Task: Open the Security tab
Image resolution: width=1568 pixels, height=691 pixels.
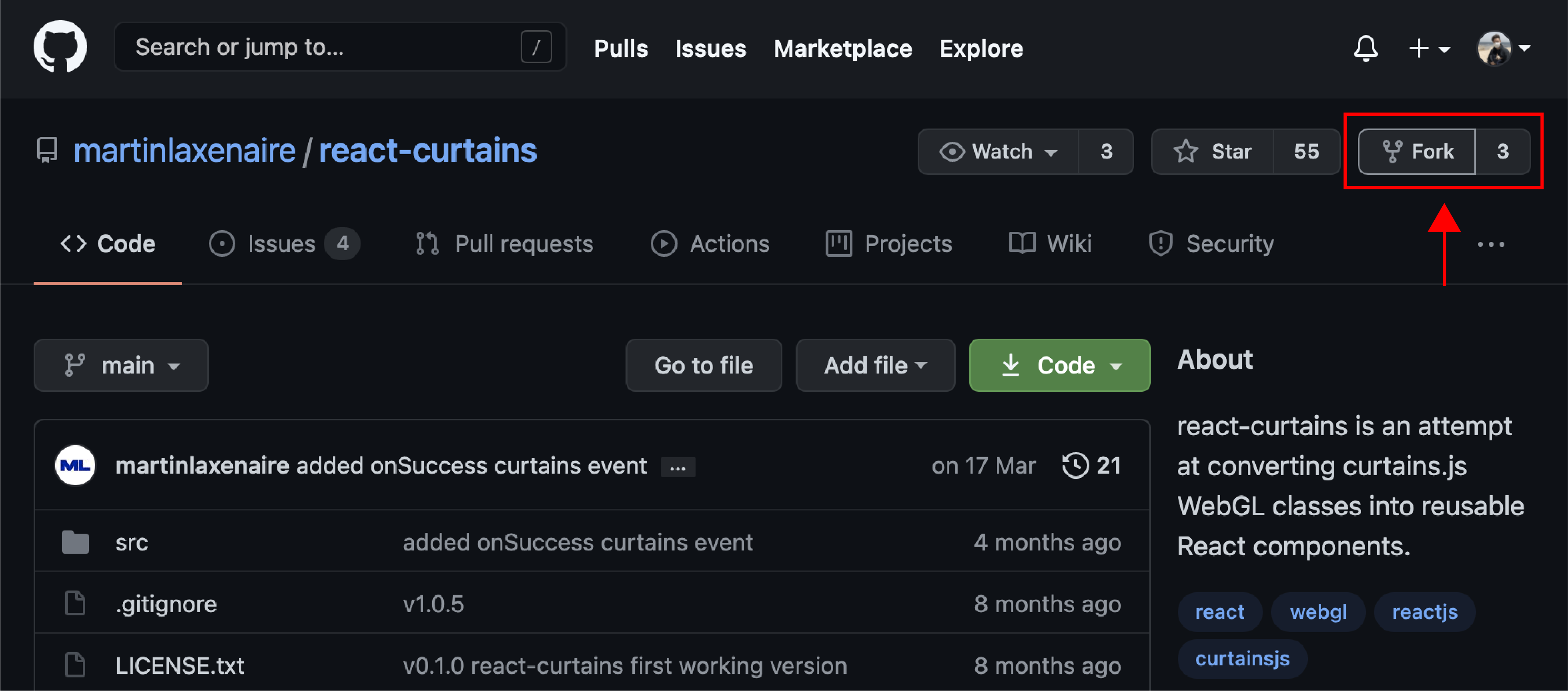Action: coord(1211,244)
